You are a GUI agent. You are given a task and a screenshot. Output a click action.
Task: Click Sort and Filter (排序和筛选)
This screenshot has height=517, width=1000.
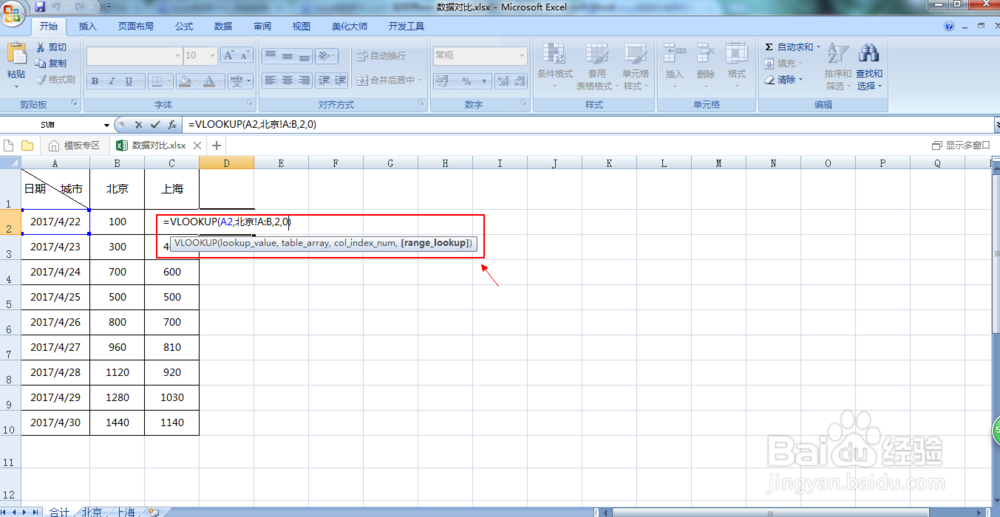pyautogui.click(x=837, y=68)
